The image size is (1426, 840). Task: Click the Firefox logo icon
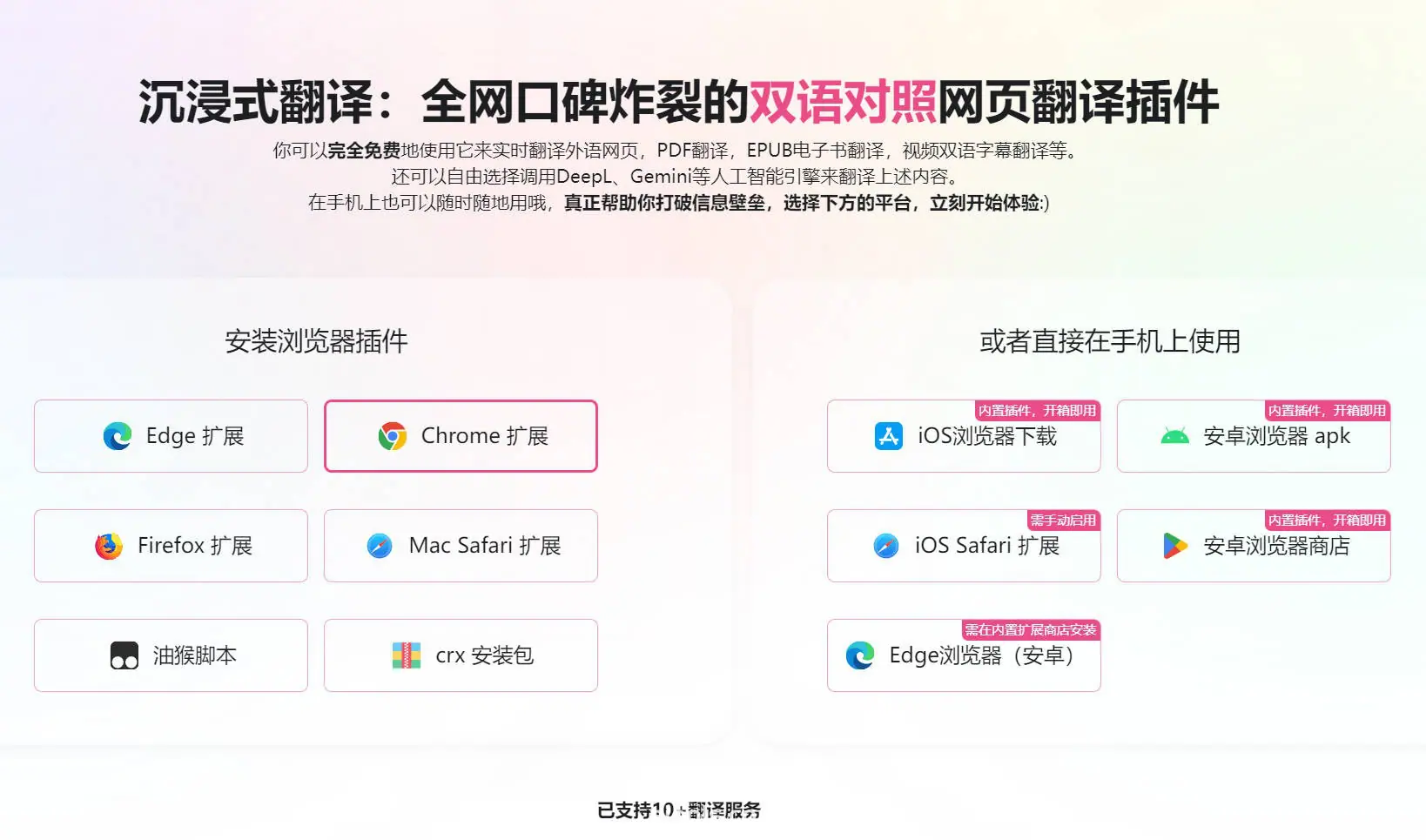[109, 546]
